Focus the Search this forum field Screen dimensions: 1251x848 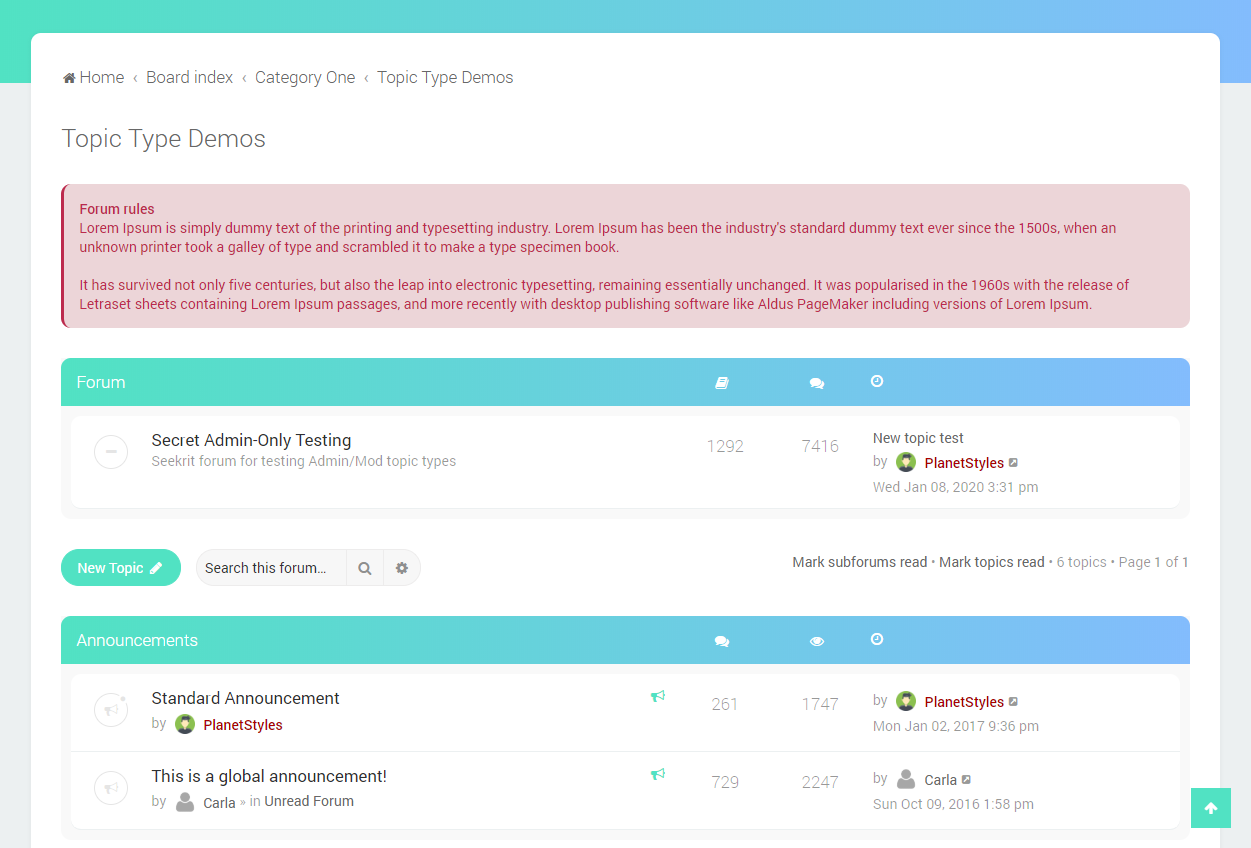click(x=270, y=568)
